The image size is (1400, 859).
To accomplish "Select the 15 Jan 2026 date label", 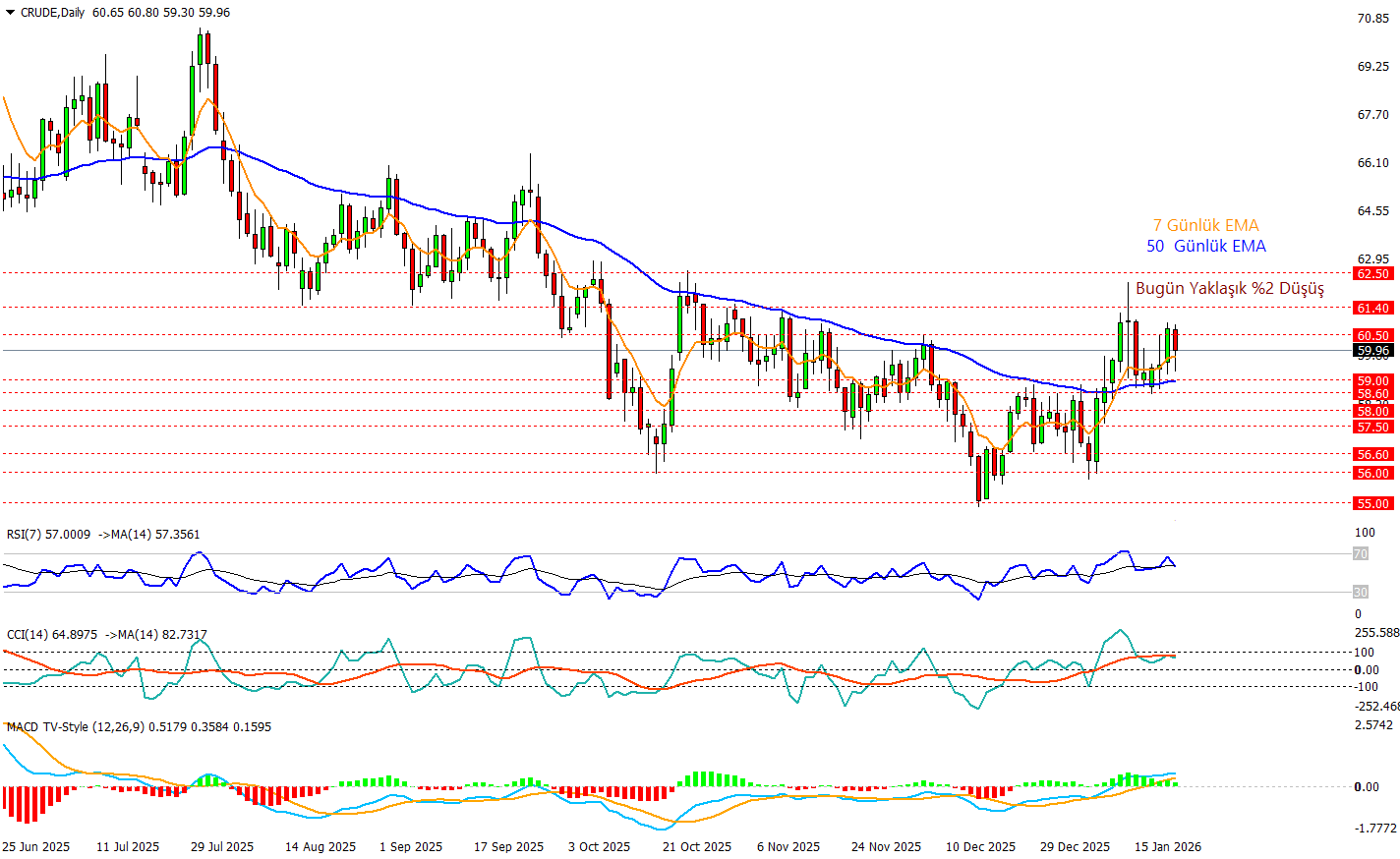I will [1168, 846].
